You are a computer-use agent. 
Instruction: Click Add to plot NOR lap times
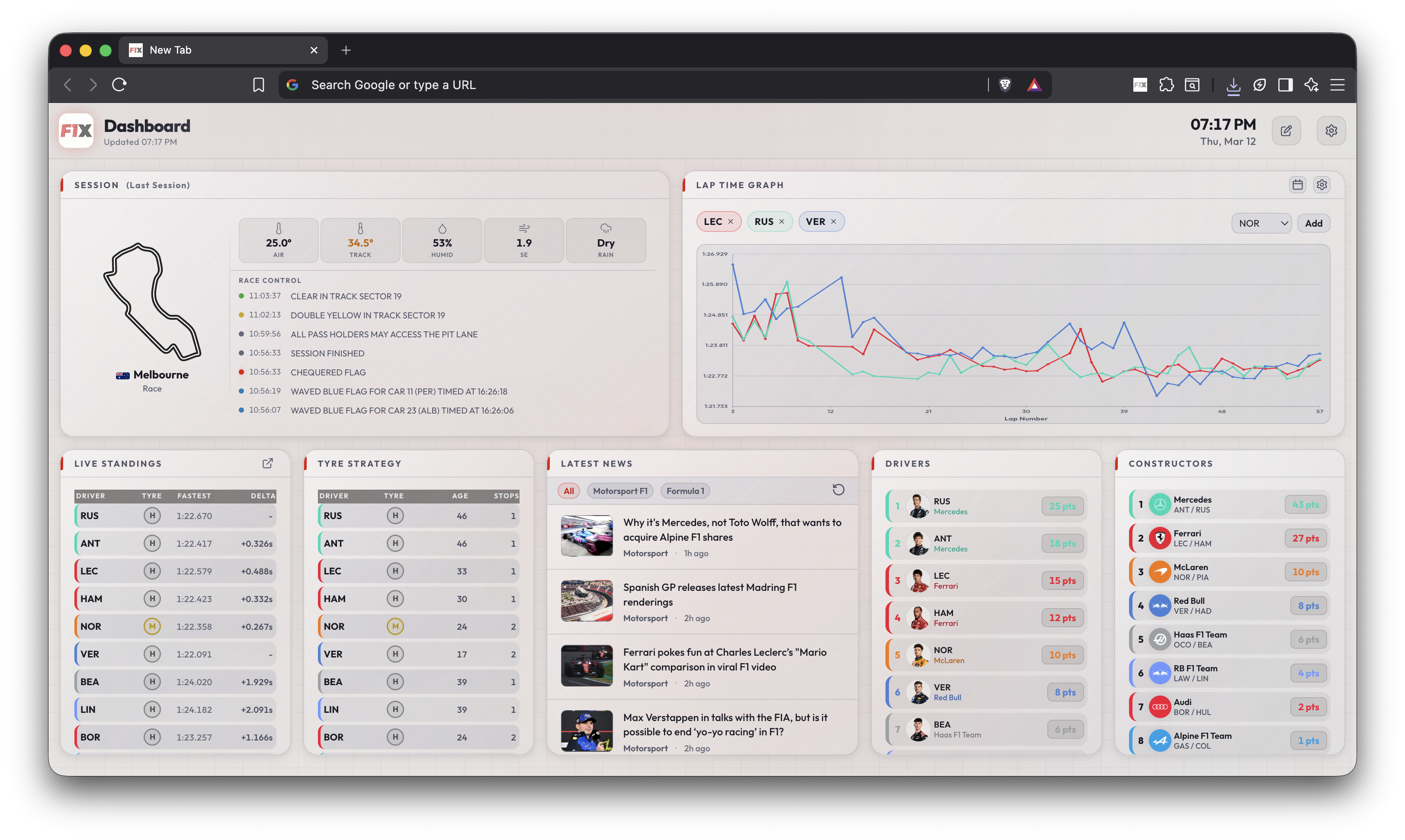pyautogui.click(x=1314, y=223)
